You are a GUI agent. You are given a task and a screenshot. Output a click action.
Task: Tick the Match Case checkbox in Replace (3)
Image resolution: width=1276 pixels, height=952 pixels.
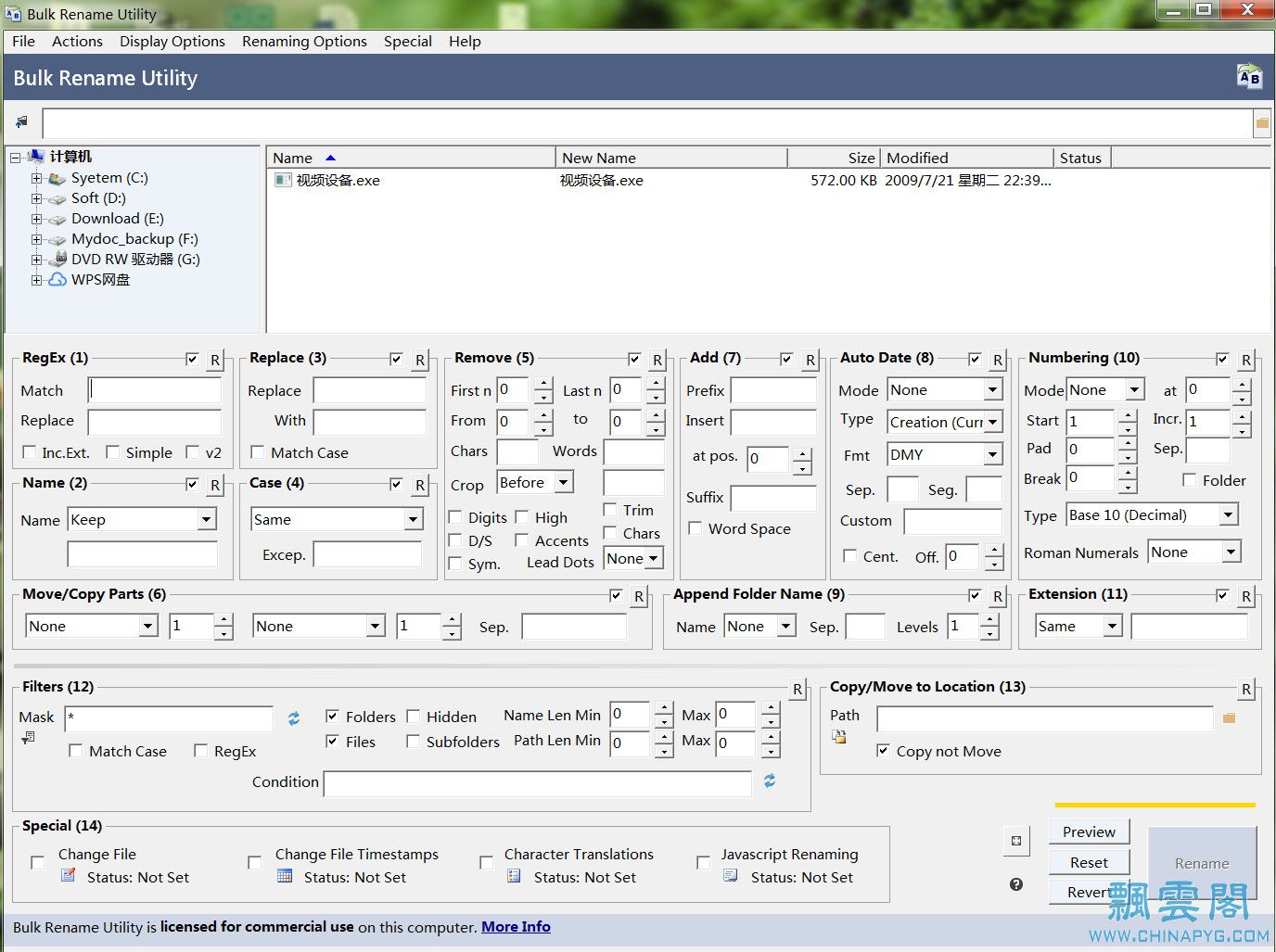click(258, 451)
